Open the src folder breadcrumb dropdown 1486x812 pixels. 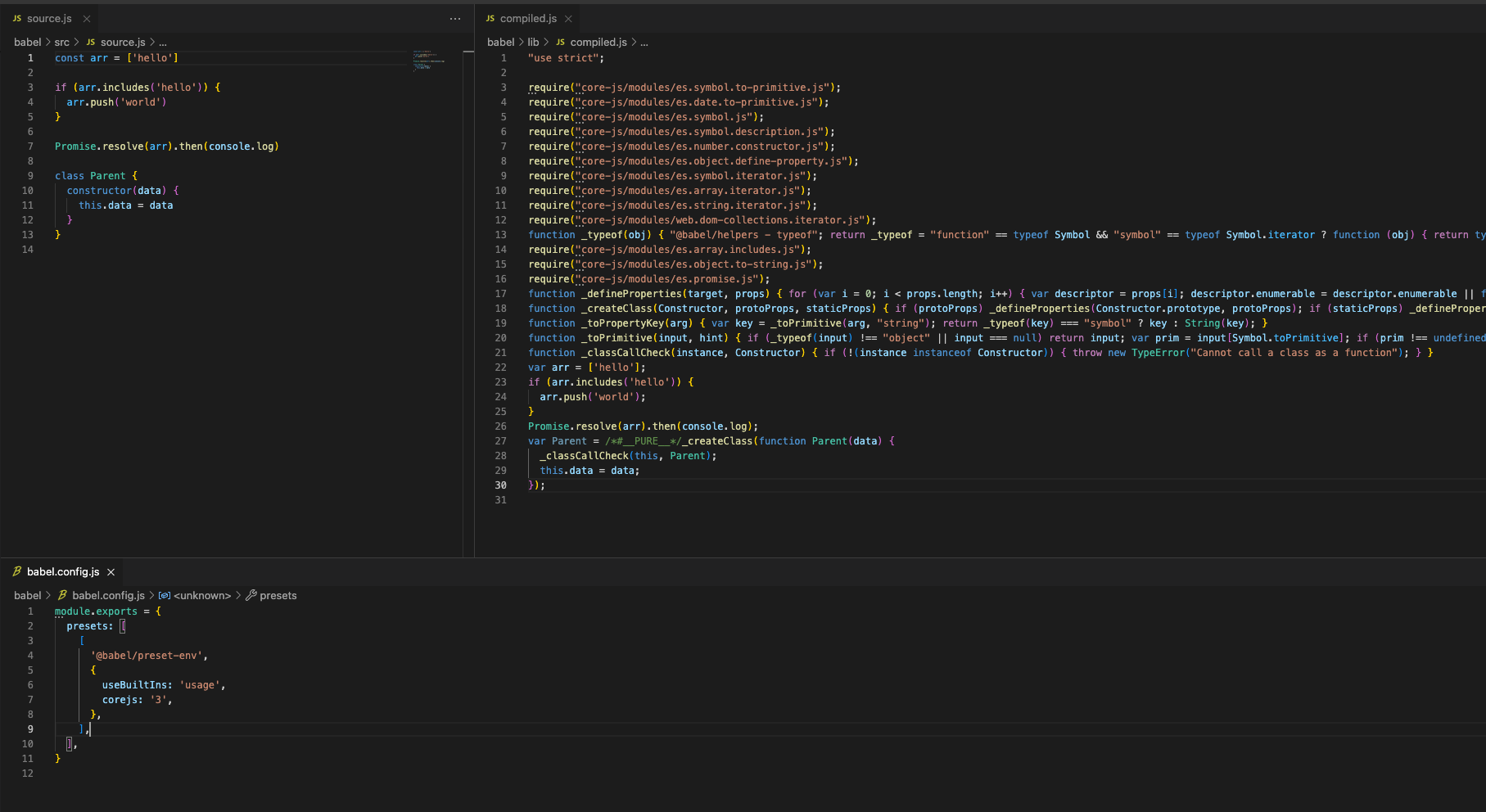(x=61, y=42)
